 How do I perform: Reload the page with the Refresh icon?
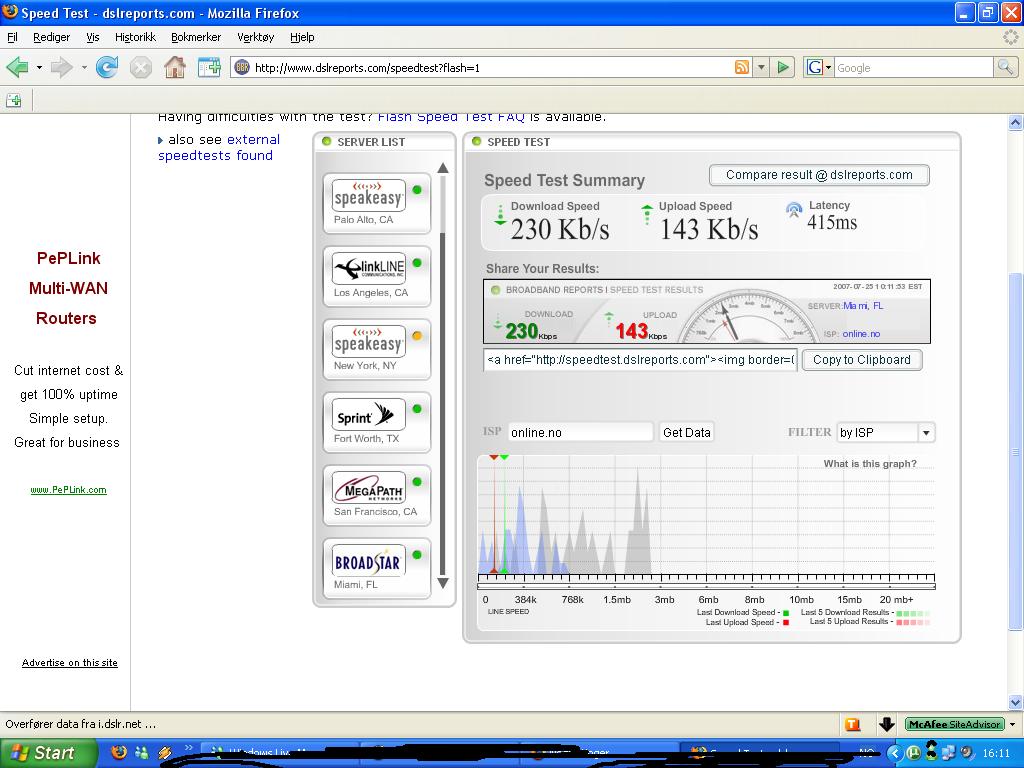[106, 67]
